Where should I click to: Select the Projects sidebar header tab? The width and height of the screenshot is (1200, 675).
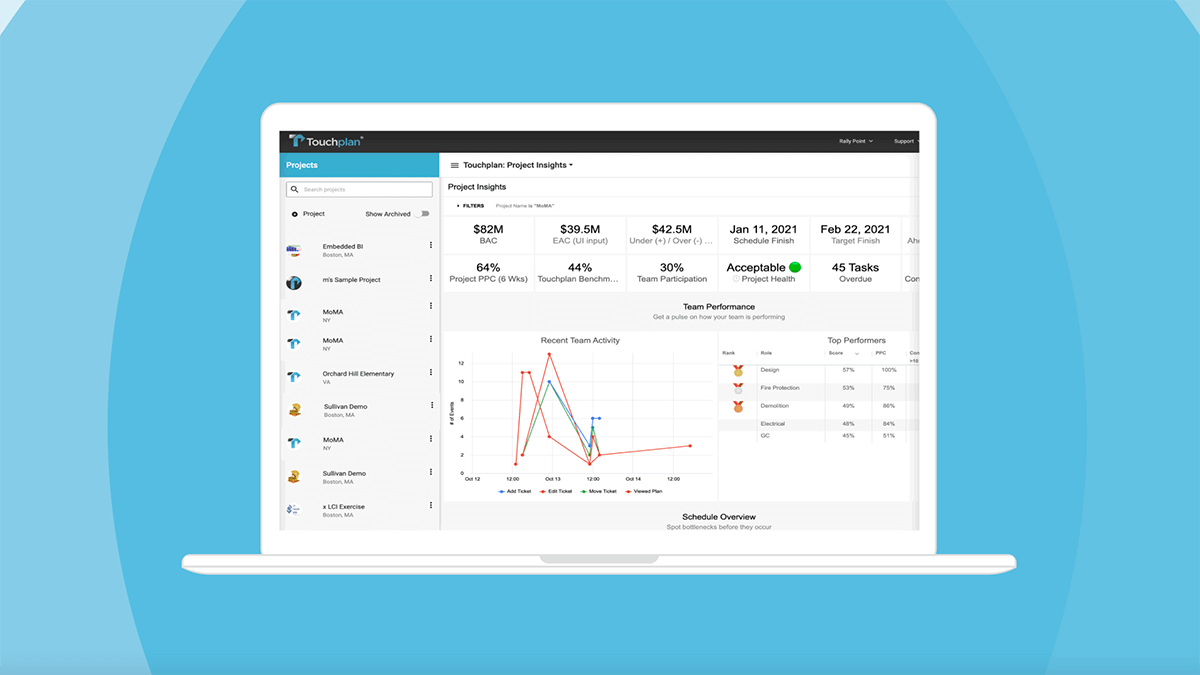click(359, 165)
